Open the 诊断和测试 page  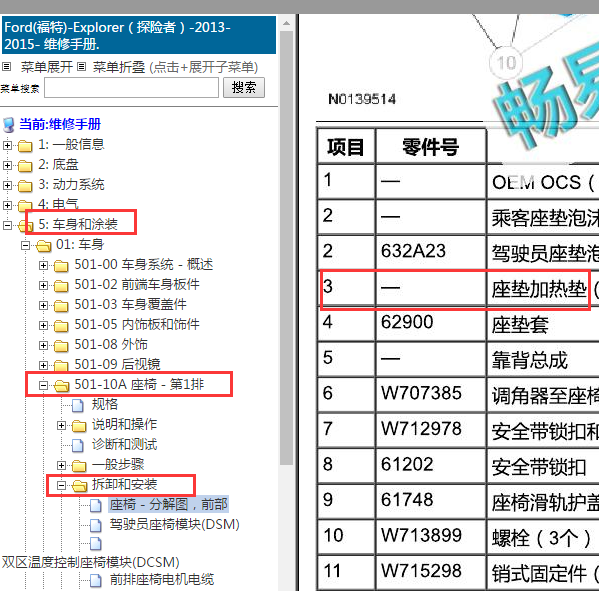click(x=125, y=444)
